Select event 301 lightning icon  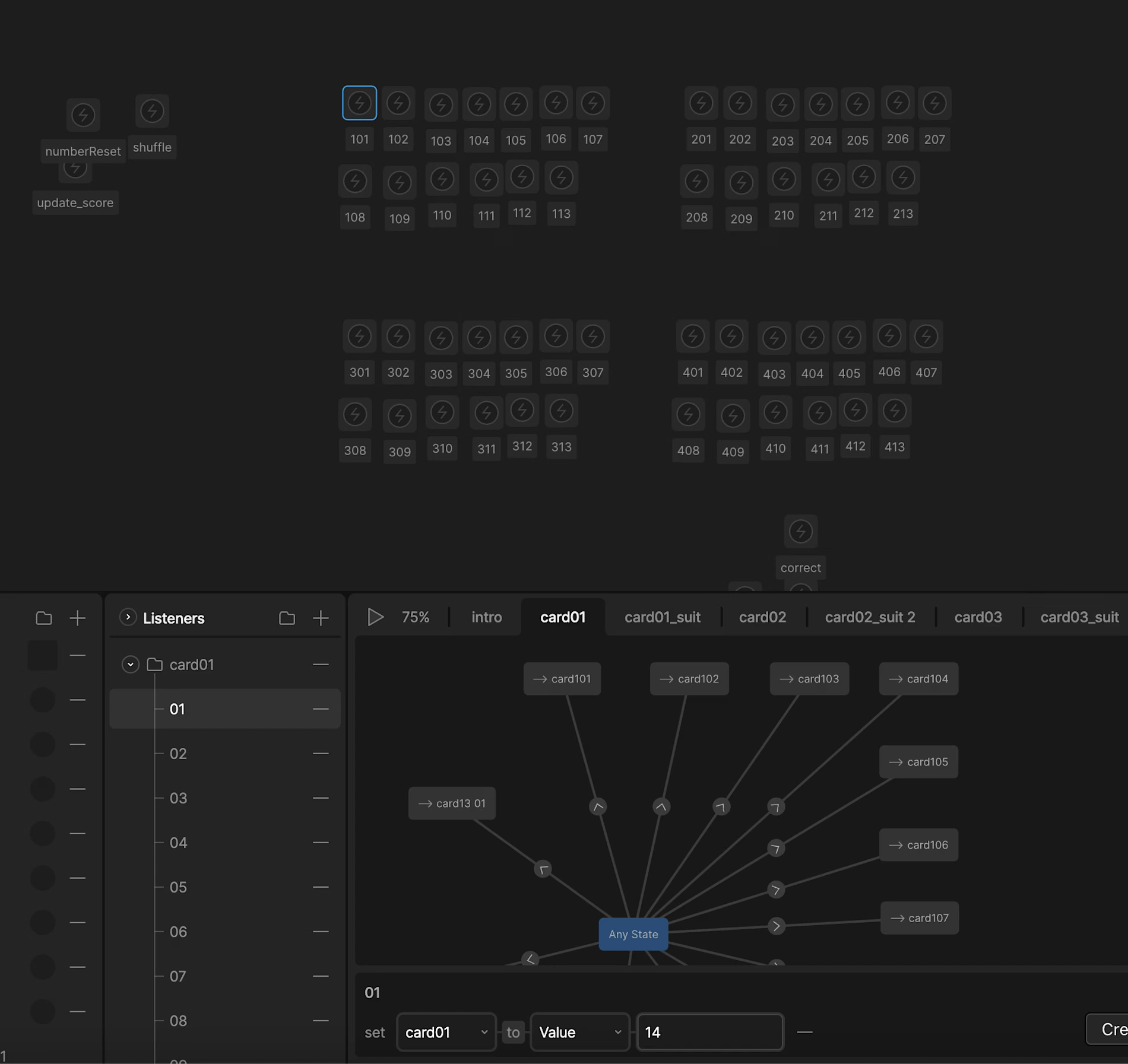359,336
